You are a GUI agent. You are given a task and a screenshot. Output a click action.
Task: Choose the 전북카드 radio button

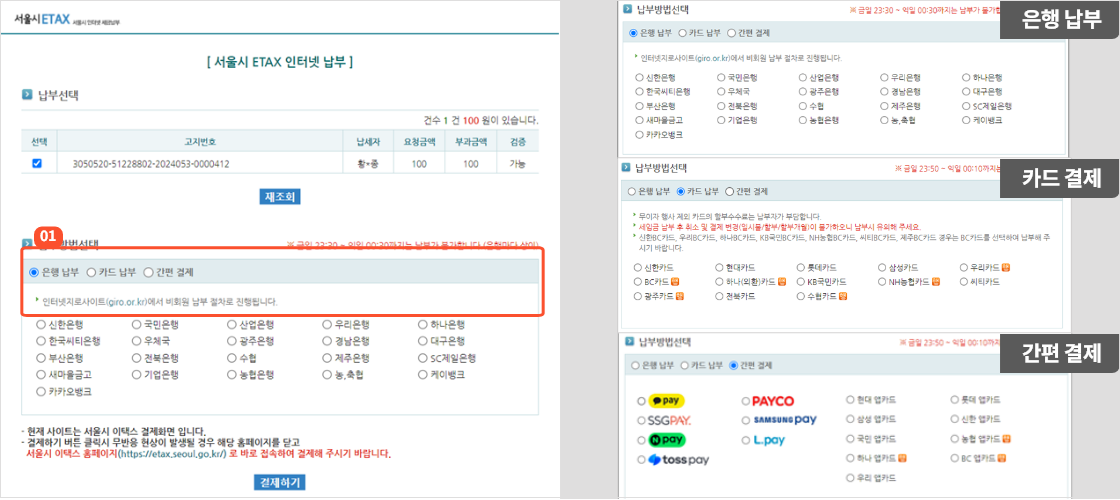(x=719, y=296)
